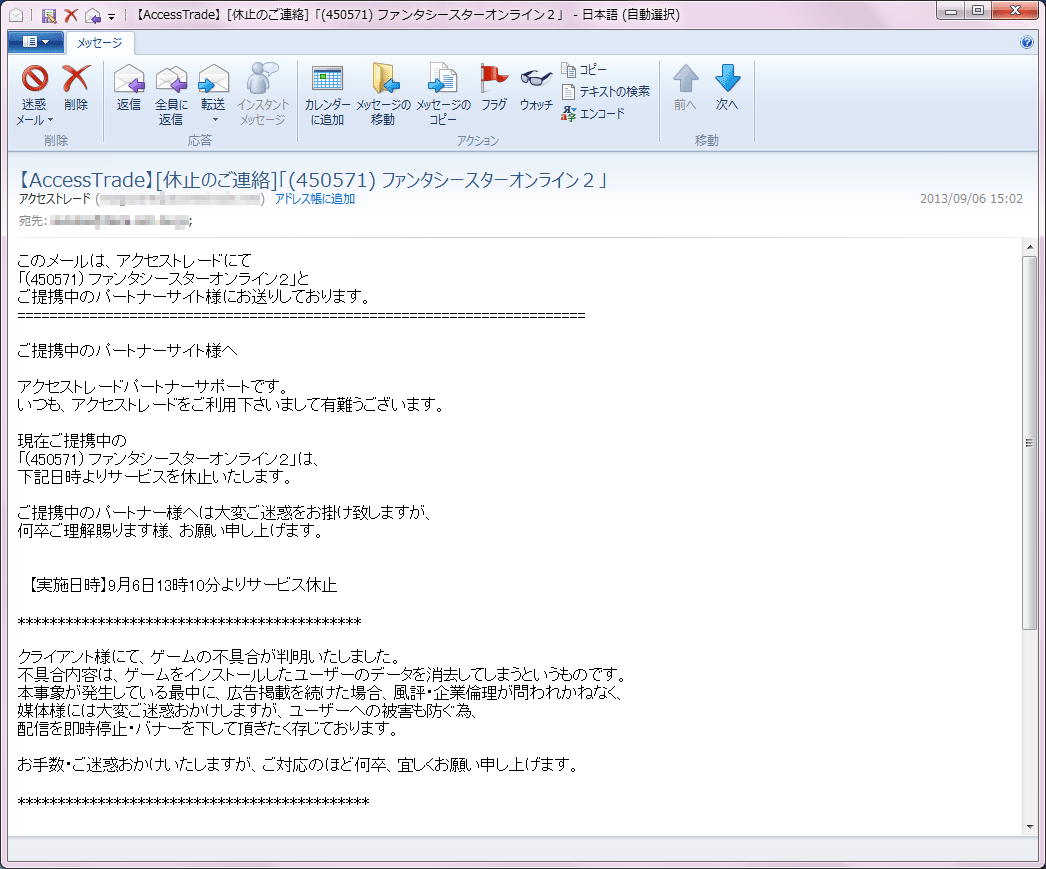
Task: Forward the message (転送)
Action: click(x=213, y=87)
